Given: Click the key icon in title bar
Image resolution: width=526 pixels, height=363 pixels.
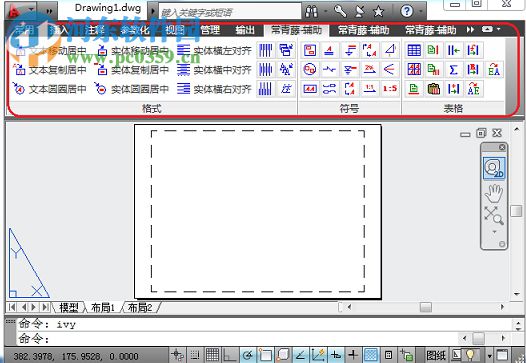Looking at the screenshot, I should pos(340,12).
